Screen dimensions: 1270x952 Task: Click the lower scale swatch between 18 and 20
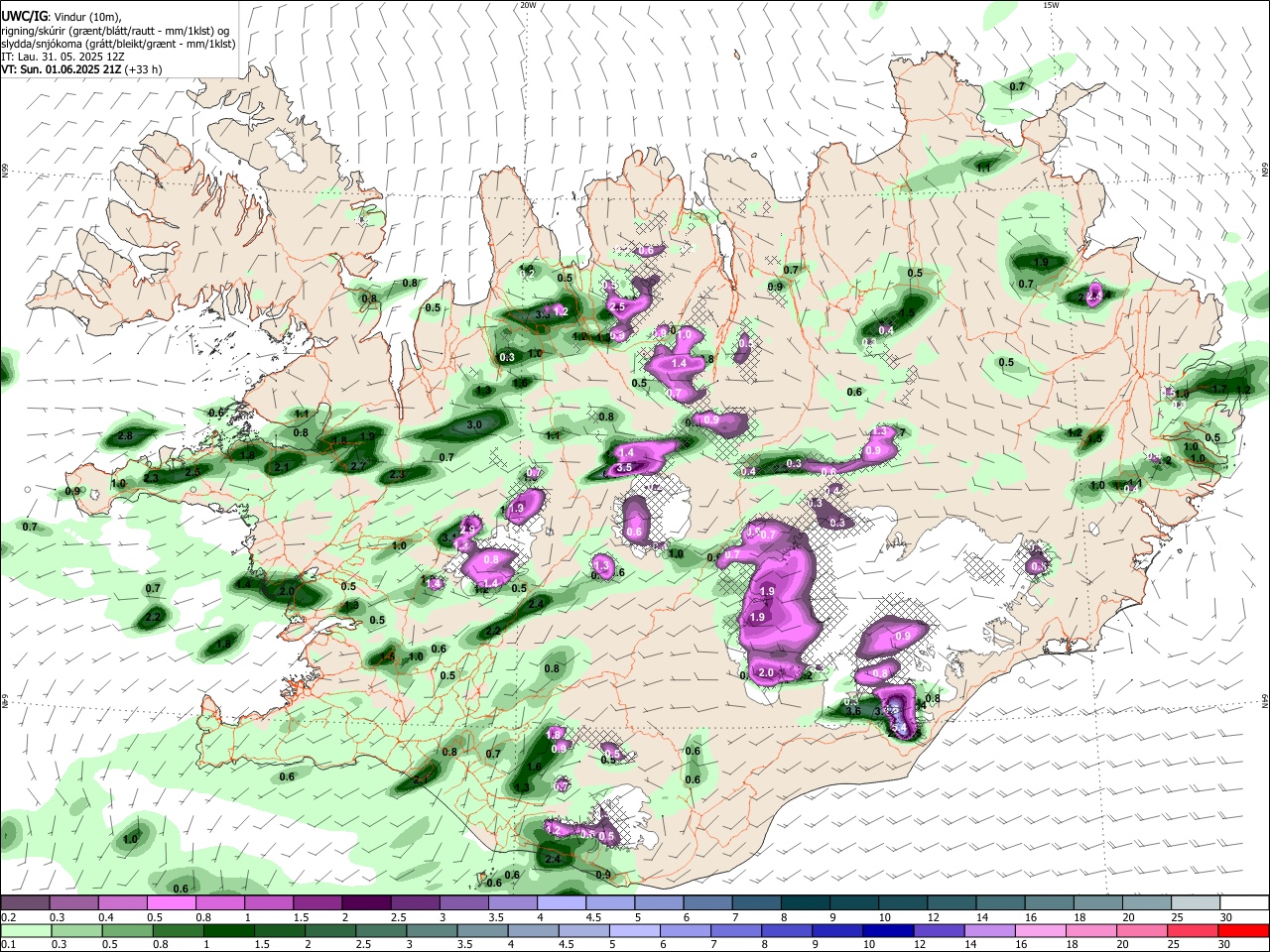(1092, 930)
